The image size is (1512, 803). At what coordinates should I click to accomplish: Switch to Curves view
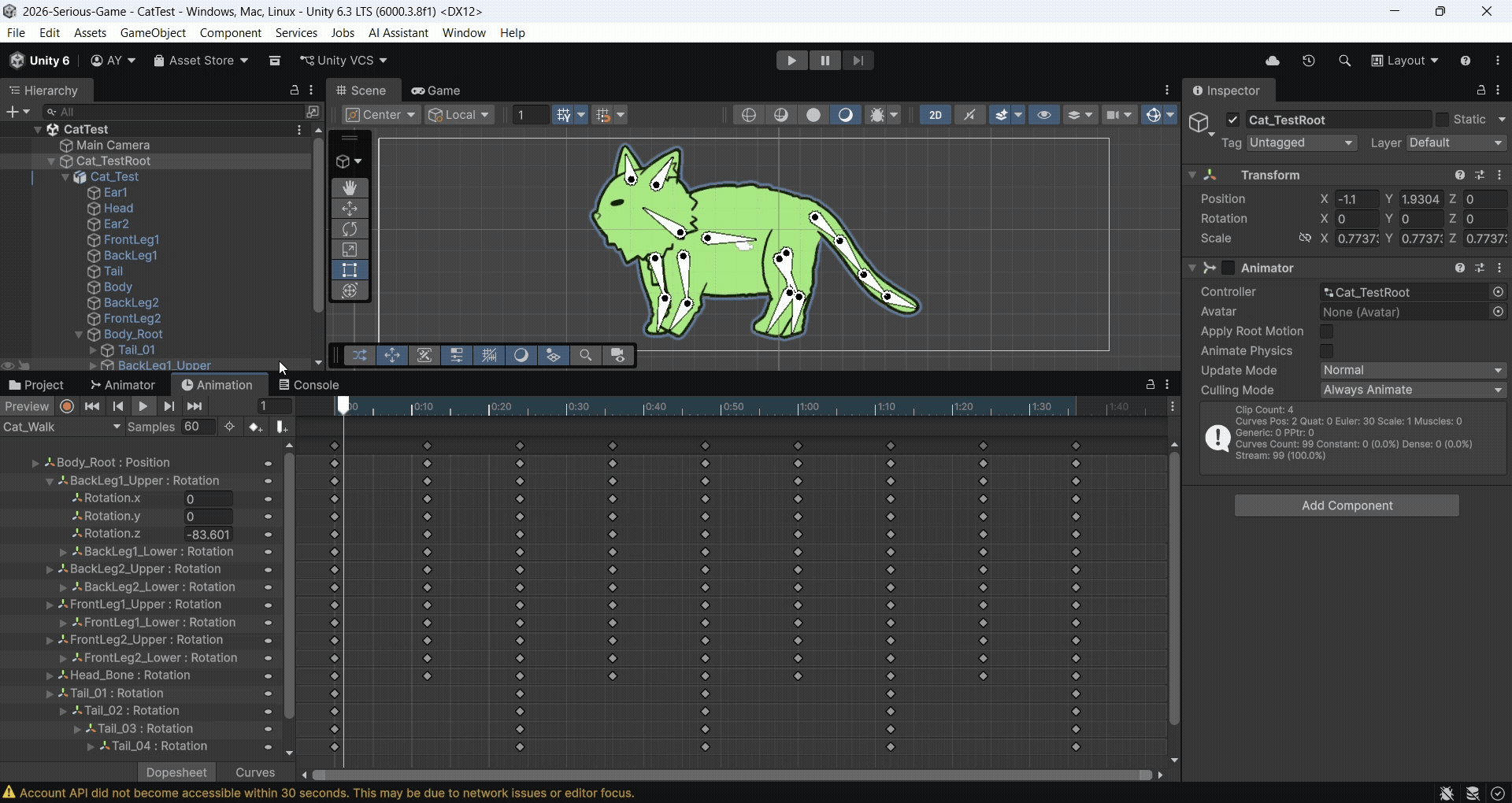point(255,772)
